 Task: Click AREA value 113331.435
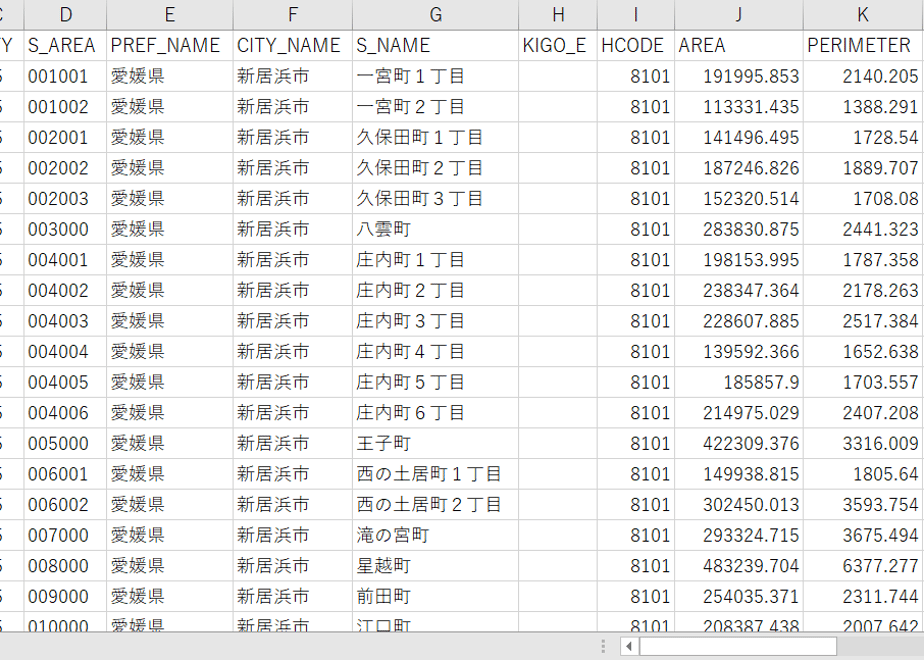pos(739,107)
